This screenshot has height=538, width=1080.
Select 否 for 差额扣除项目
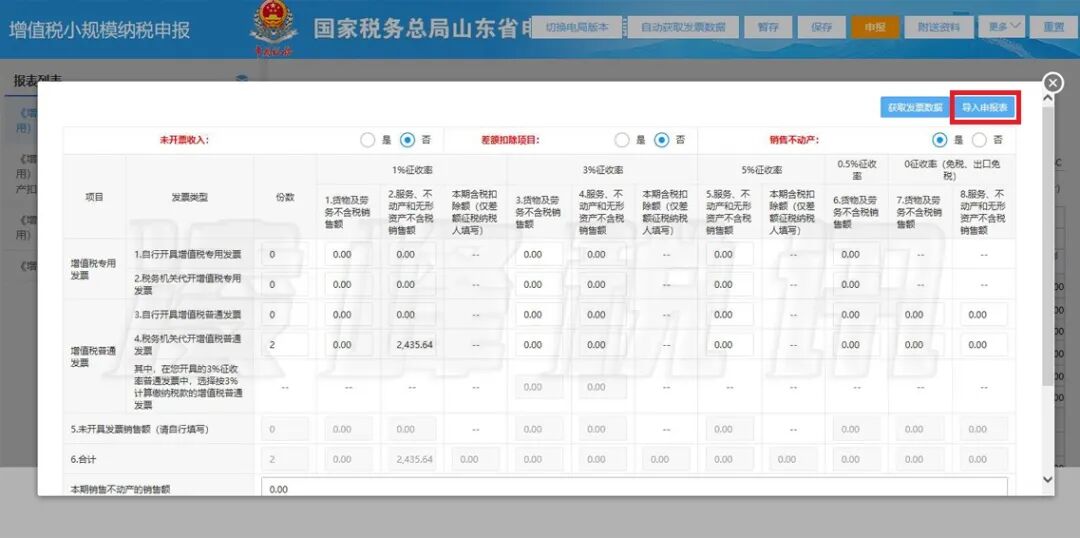tap(662, 140)
